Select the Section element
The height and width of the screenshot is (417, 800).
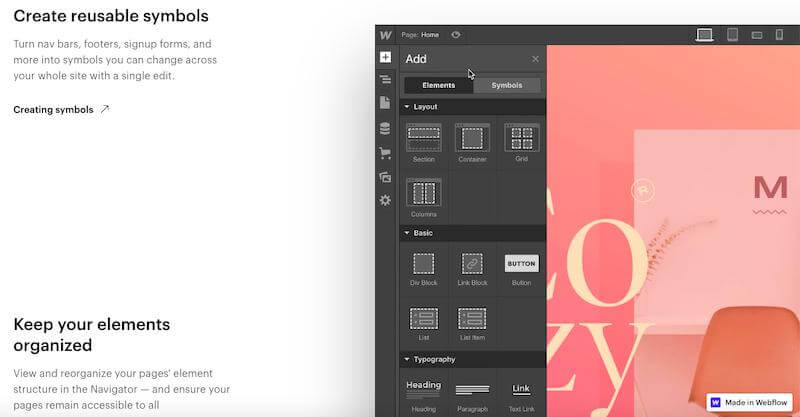pyautogui.click(x=424, y=142)
